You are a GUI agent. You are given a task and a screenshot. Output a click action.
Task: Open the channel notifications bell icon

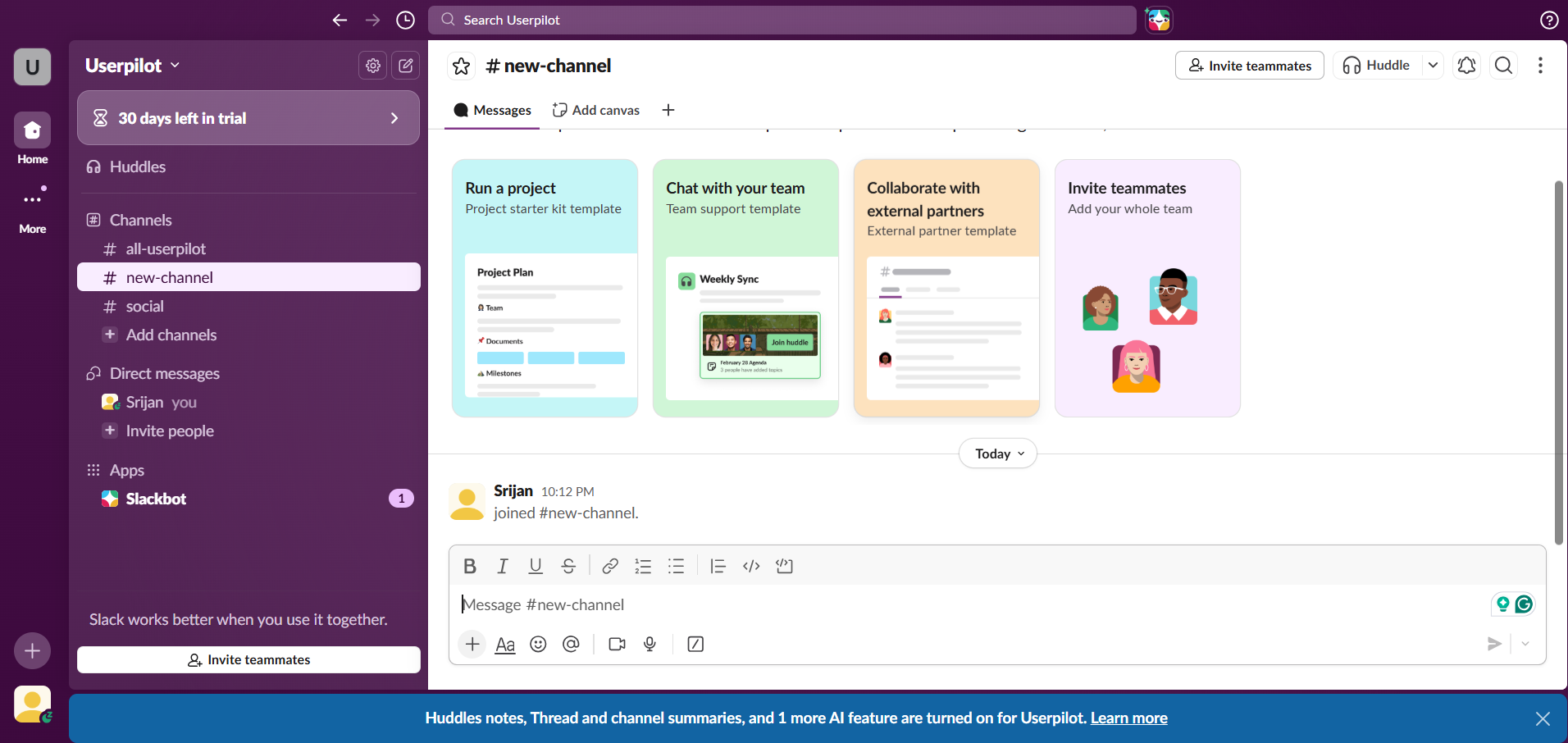point(1465,65)
